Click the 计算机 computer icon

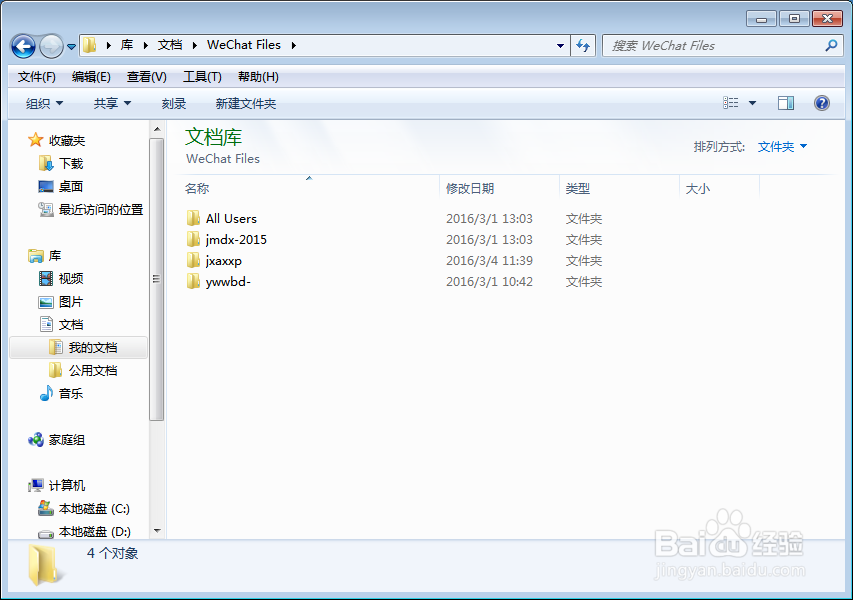(36, 485)
